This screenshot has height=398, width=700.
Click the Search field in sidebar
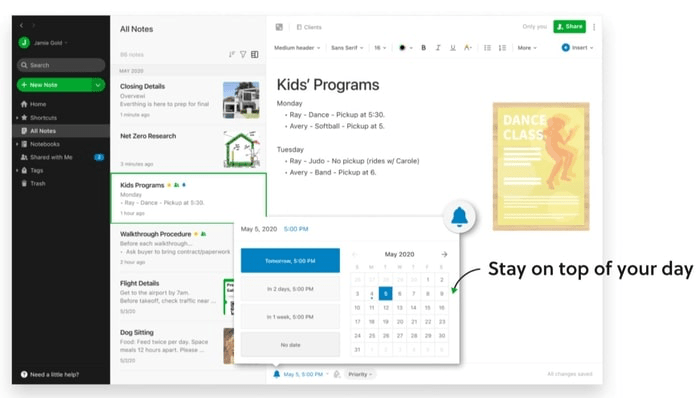tap(61, 65)
